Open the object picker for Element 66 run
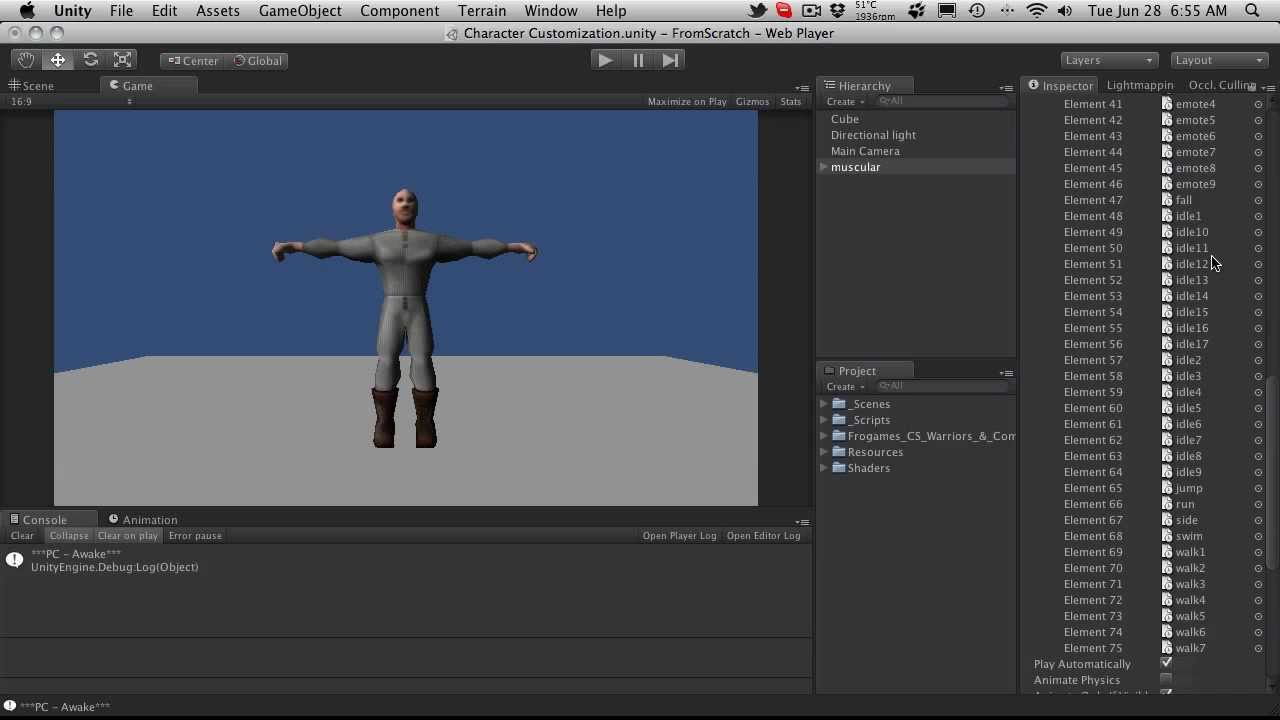 point(1258,504)
